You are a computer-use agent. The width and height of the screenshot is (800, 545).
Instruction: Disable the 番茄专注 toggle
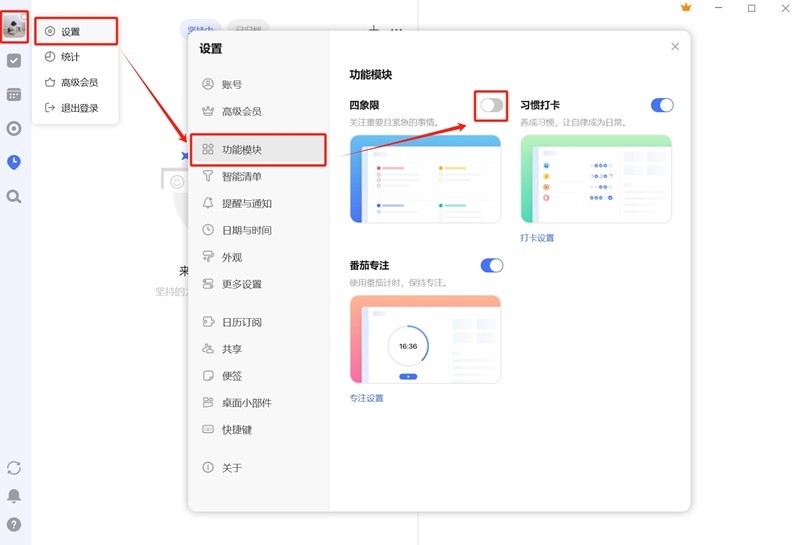[x=491, y=265]
